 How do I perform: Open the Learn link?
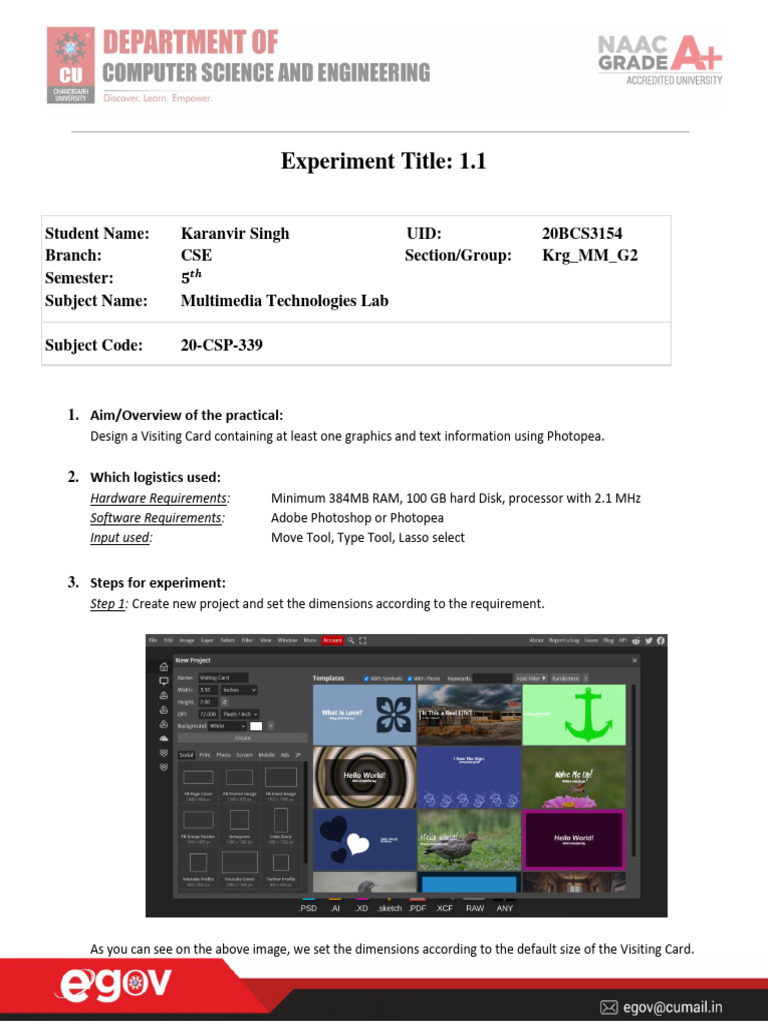591,641
